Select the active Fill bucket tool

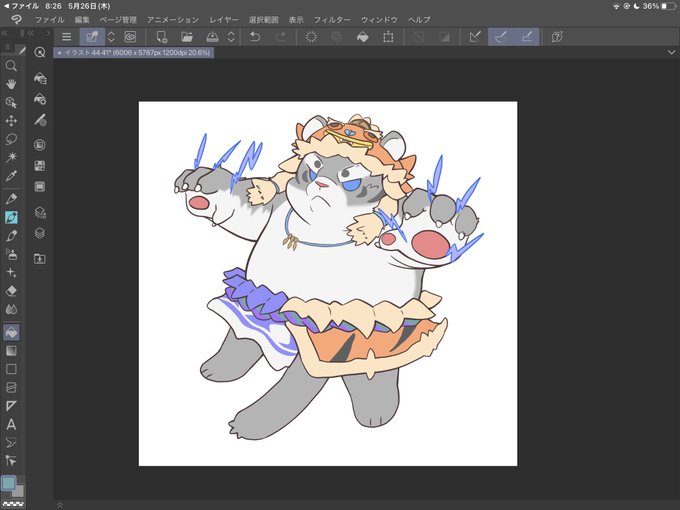[11, 332]
